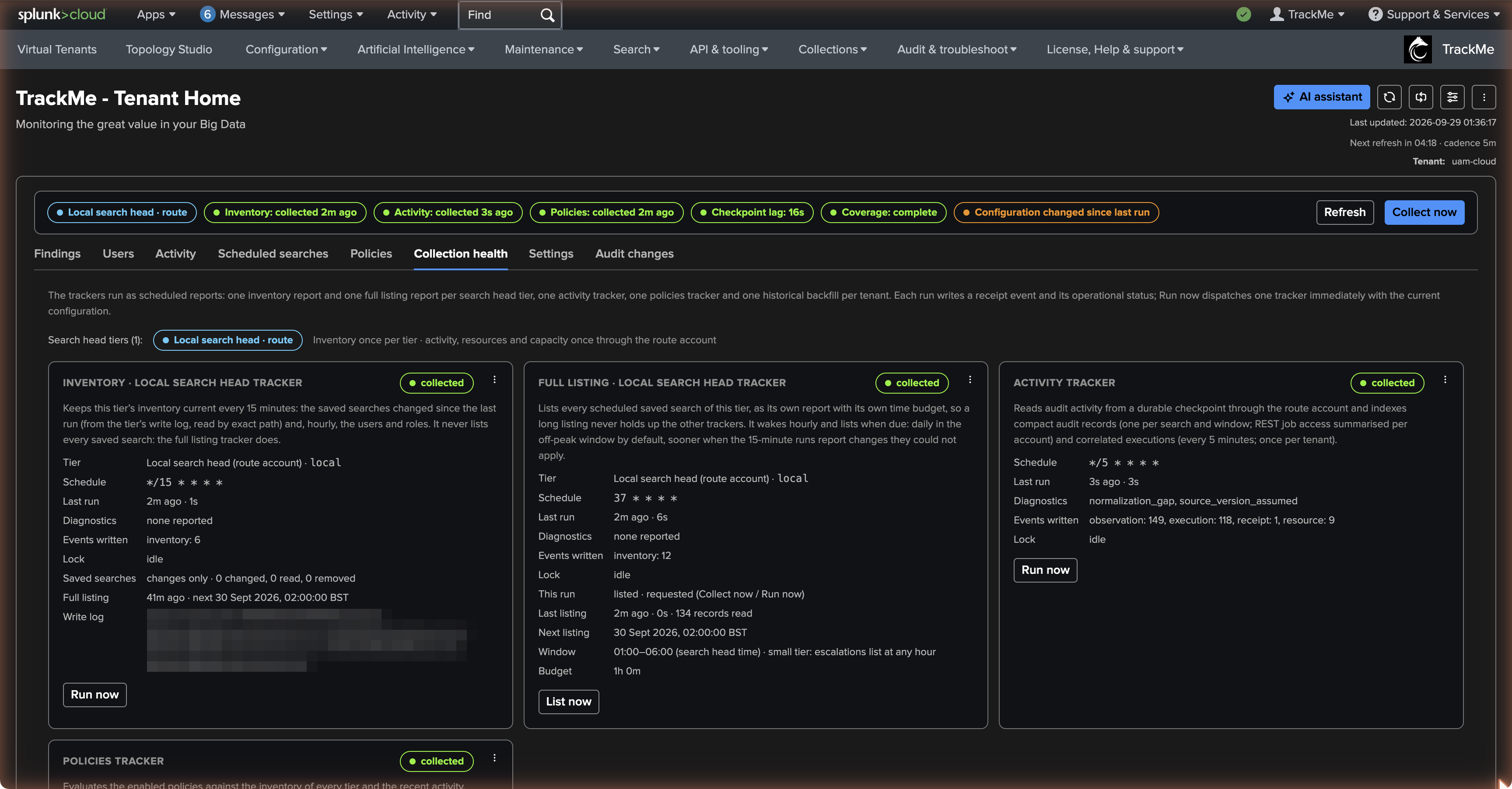Open the Virtual Tenants link
This screenshot has width=1512, height=789.
[x=57, y=49]
